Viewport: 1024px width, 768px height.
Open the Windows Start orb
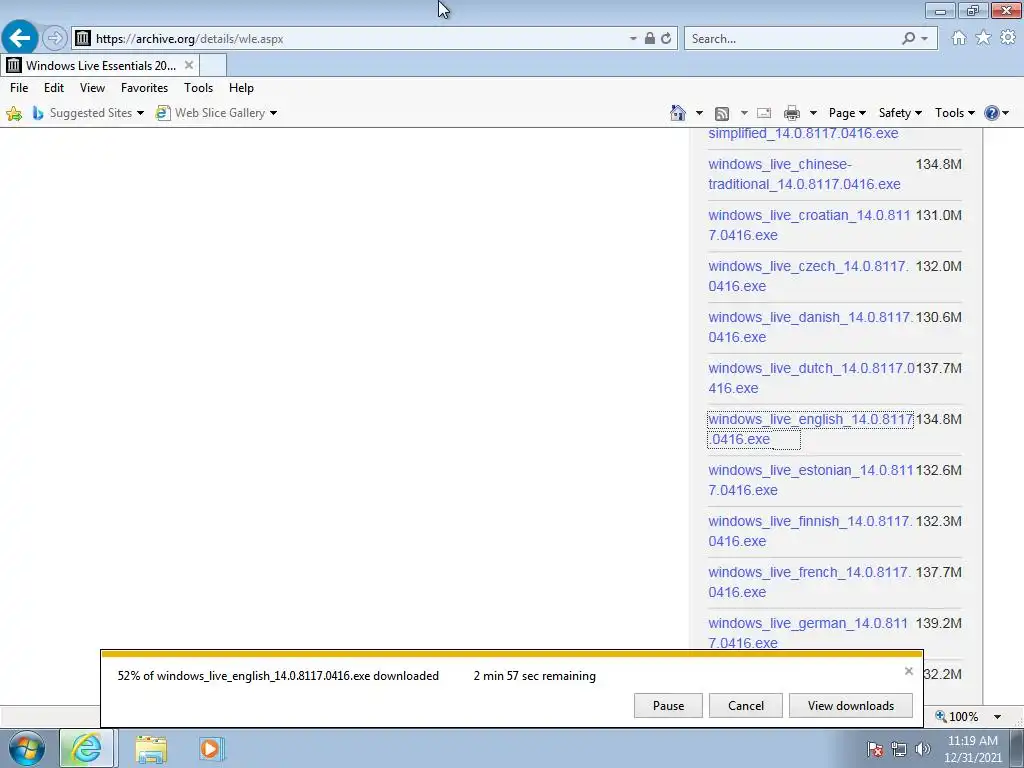click(x=26, y=748)
